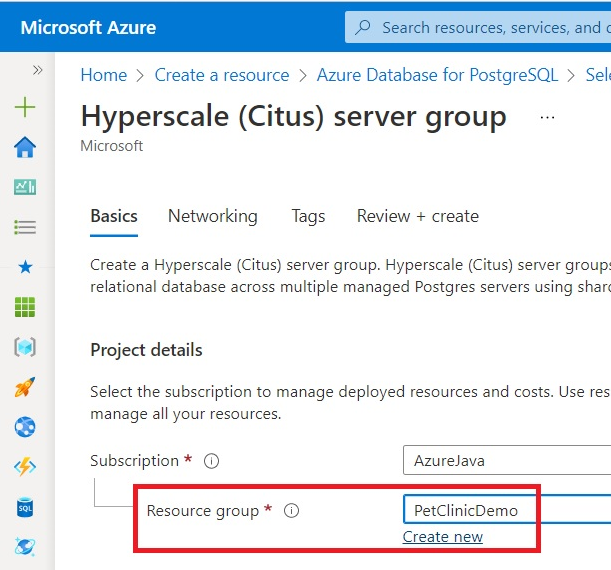The height and width of the screenshot is (570, 611).
Task: Click the green plus Create a resource icon
Action: pos(25,107)
